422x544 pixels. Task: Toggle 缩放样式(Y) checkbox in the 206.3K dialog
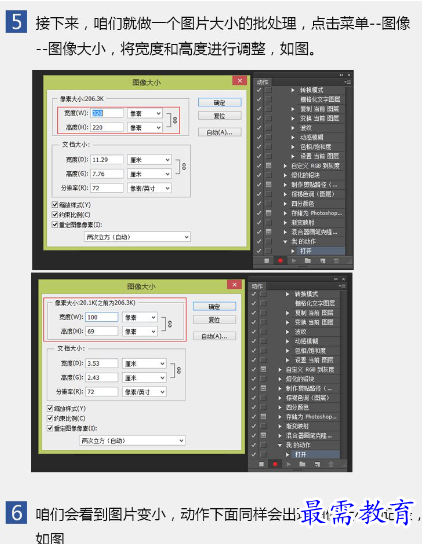(55, 205)
